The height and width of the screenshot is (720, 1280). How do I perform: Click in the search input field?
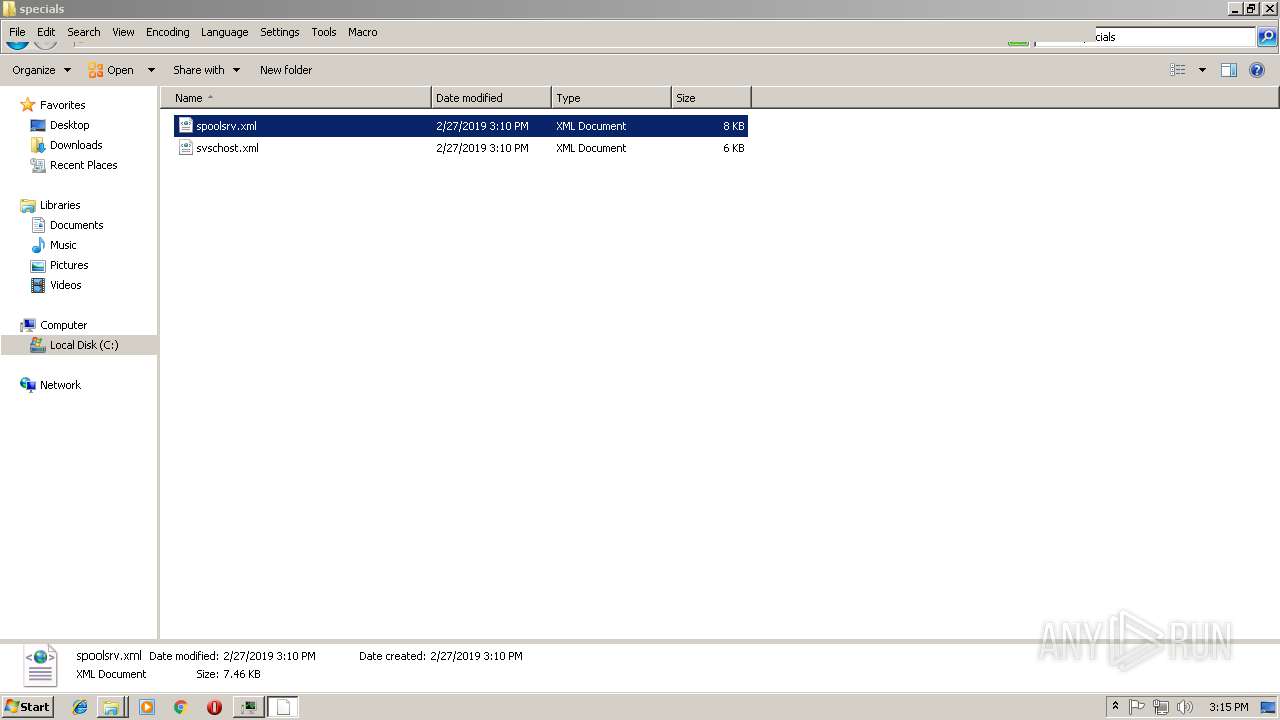click(x=1145, y=37)
